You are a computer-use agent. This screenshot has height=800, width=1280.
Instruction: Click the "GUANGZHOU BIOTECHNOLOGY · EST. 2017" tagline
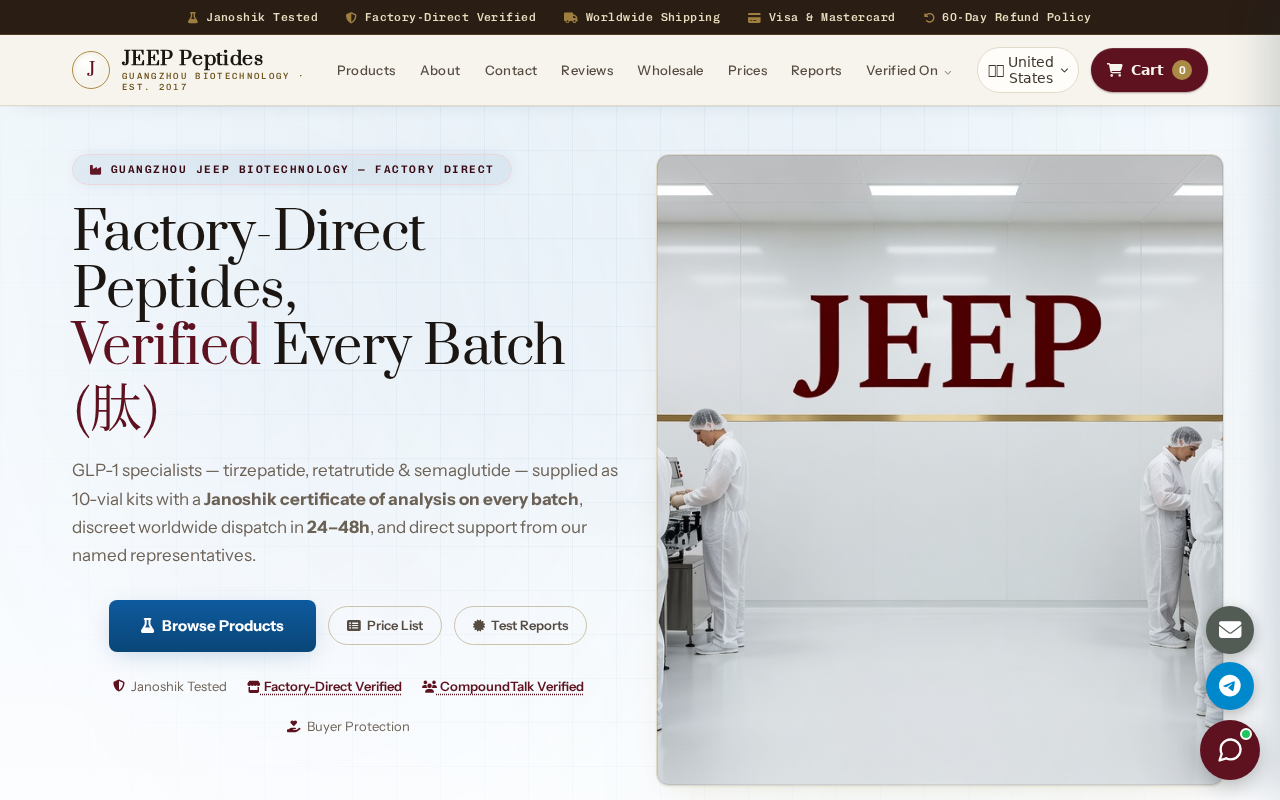tap(213, 81)
